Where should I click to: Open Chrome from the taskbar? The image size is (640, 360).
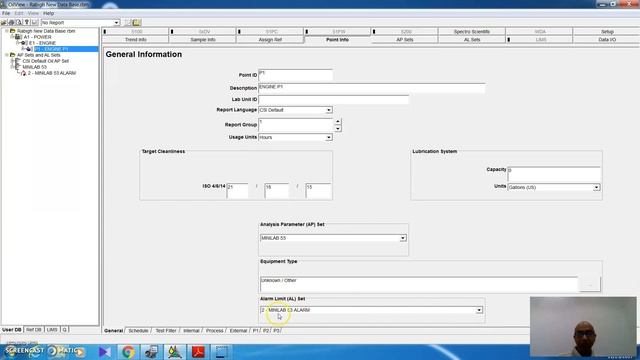tap(128, 351)
